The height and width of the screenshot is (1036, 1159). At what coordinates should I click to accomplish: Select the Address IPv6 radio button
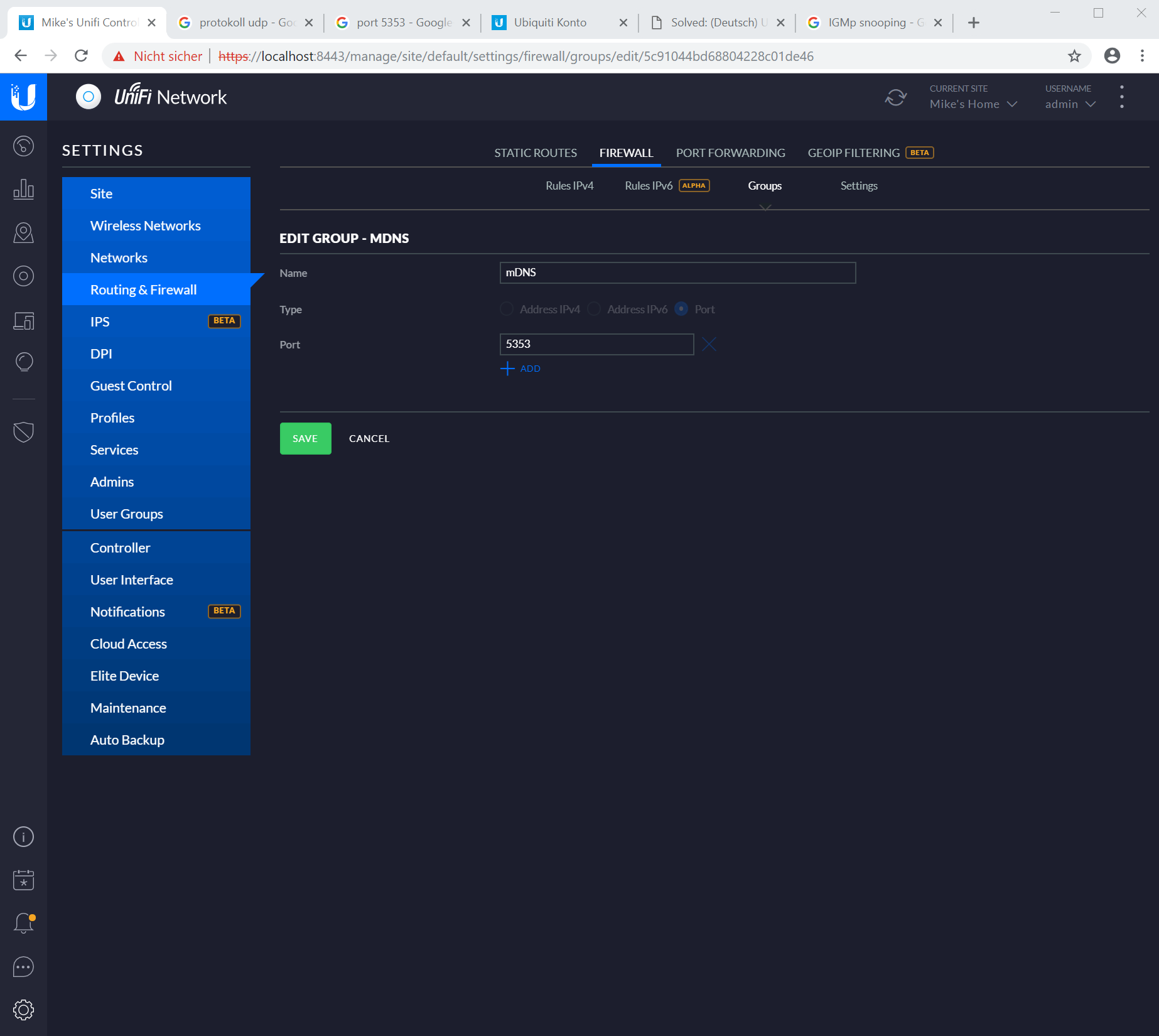594,309
